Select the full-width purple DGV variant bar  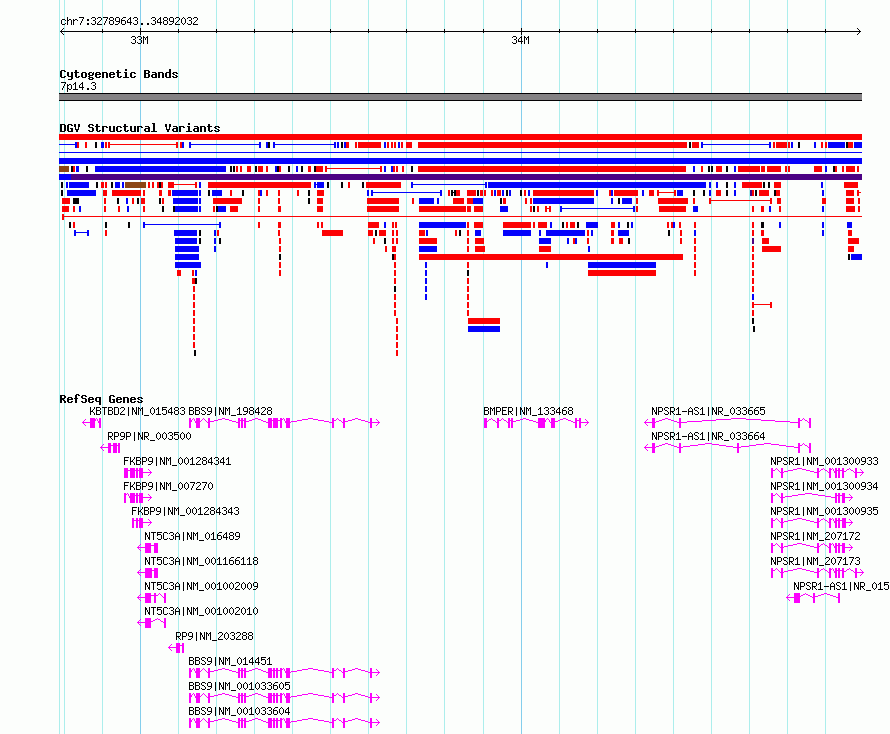[460, 177]
